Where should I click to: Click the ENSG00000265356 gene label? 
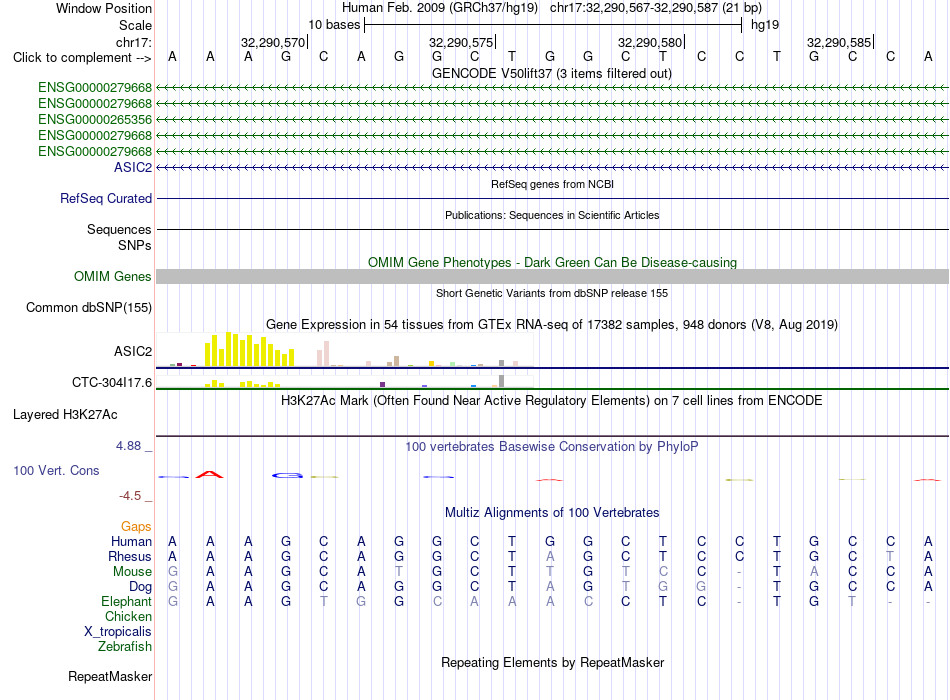click(95, 119)
